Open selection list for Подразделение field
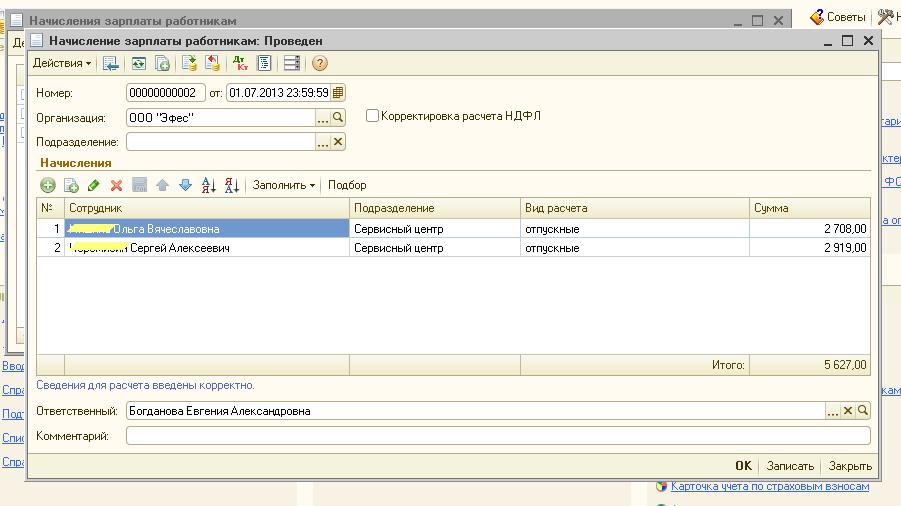 pyautogui.click(x=323, y=142)
